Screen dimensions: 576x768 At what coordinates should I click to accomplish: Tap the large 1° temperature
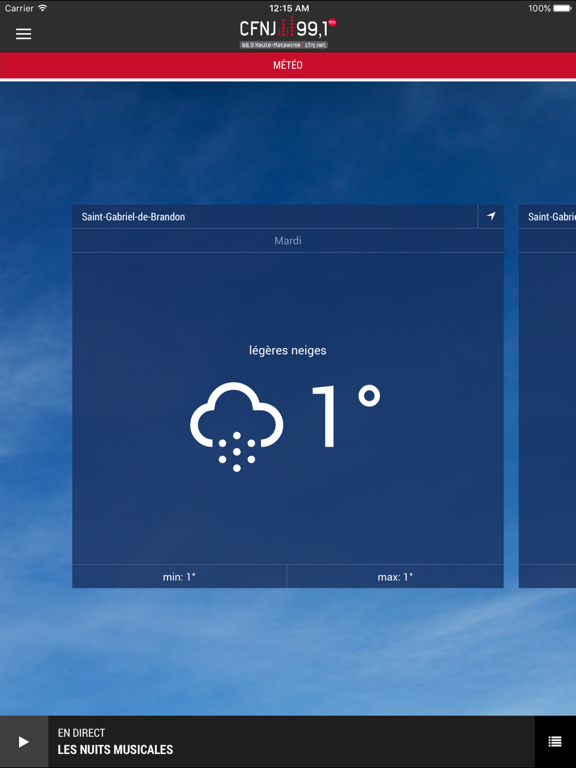click(346, 415)
